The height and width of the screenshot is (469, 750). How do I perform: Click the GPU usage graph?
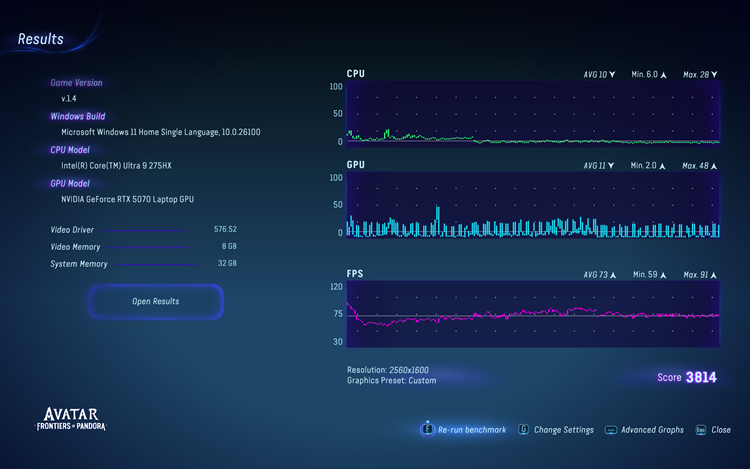pos(533,205)
